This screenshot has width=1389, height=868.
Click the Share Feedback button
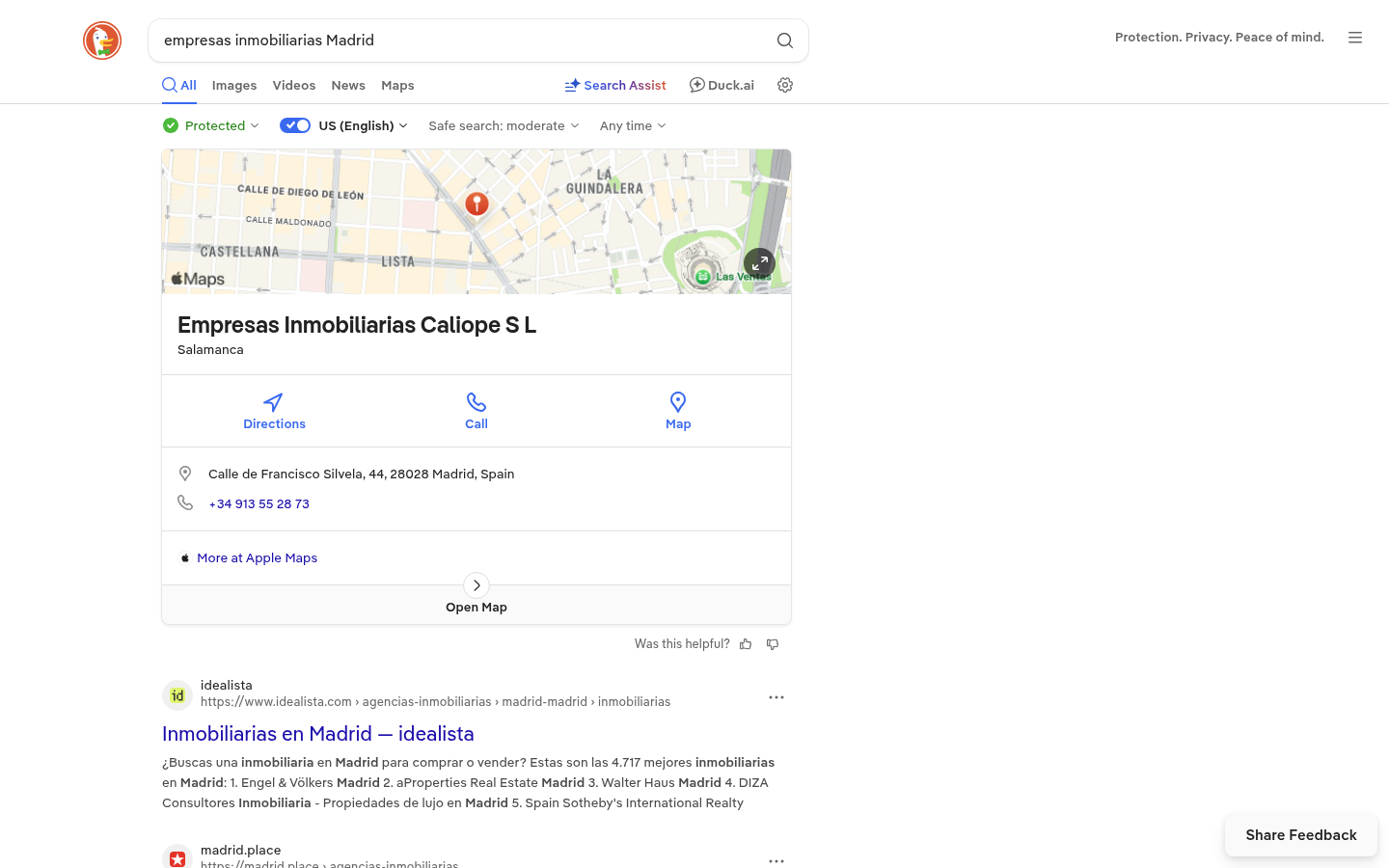tap(1301, 835)
